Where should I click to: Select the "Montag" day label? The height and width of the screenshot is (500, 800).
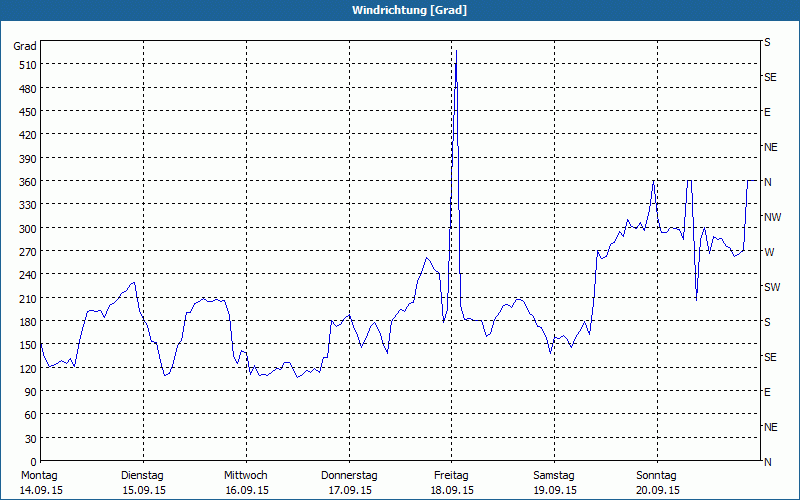point(39,475)
